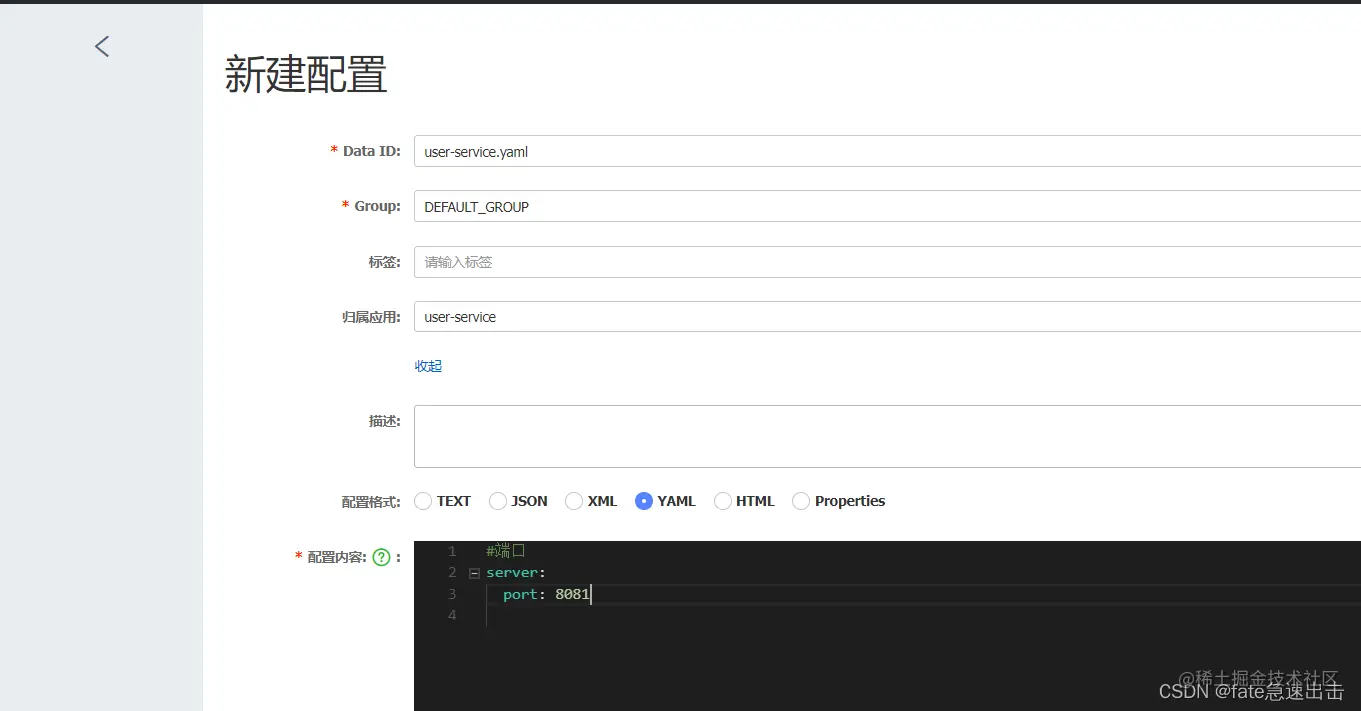Screen dimensions: 1361x711
Task: Click the 归属应用 field with user-service
Action: 887,316
